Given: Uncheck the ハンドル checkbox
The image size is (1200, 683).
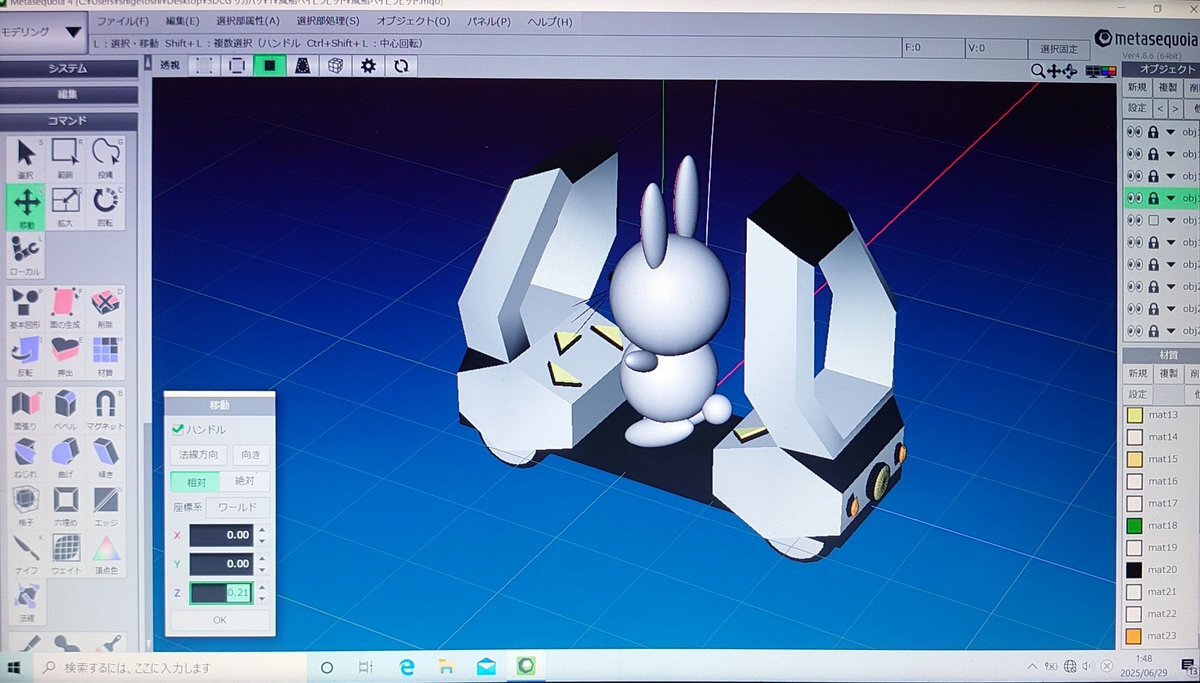Looking at the screenshot, I should coord(178,429).
